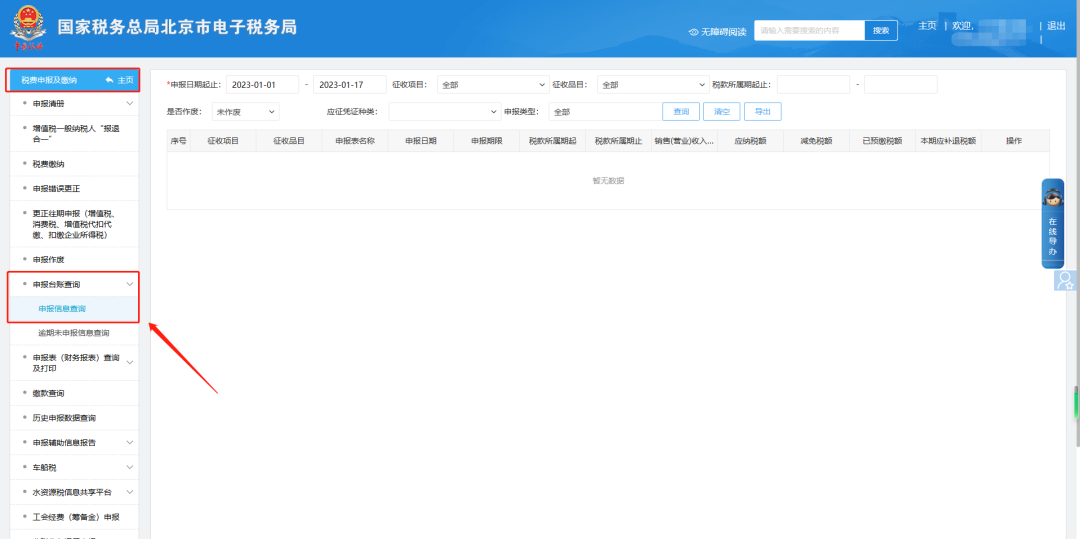Screen dimensions: 1080x539
Task: Open the 征收项目 dropdown
Action: [492, 85]
